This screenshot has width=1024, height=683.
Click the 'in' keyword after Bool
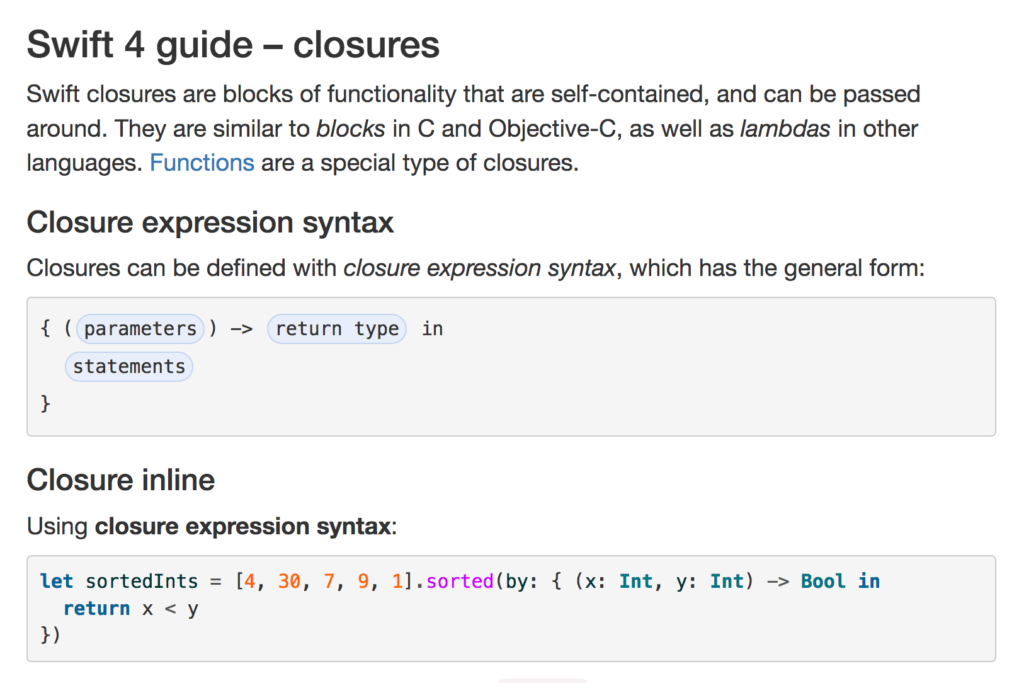coord(868,581)
